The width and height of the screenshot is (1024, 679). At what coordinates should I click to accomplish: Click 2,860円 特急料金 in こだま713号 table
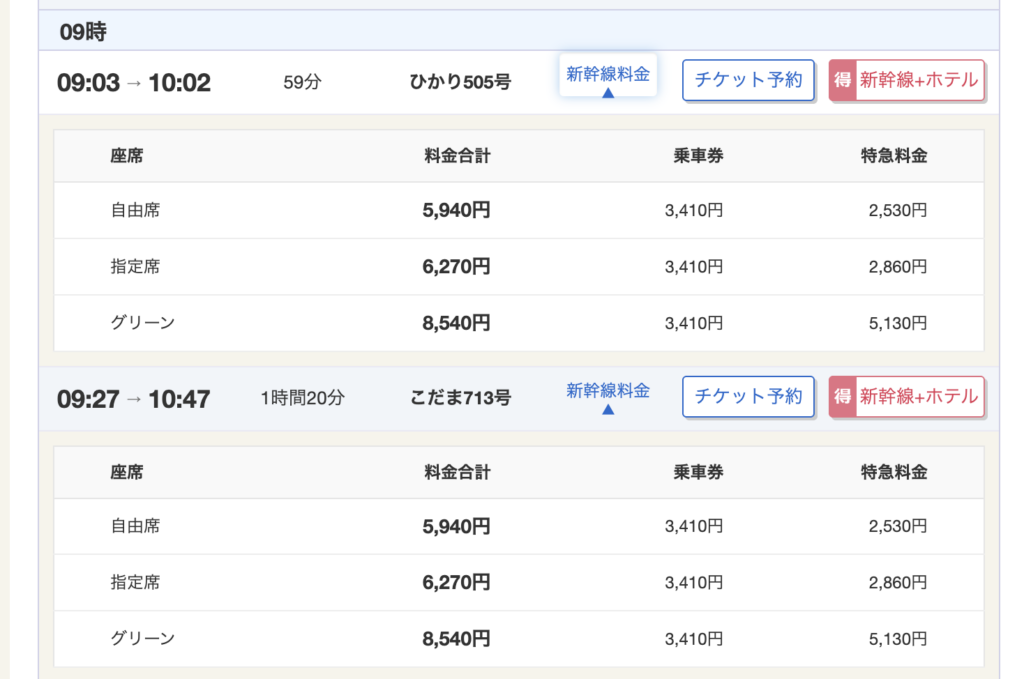pyautogui.click(x=898, y=582)
